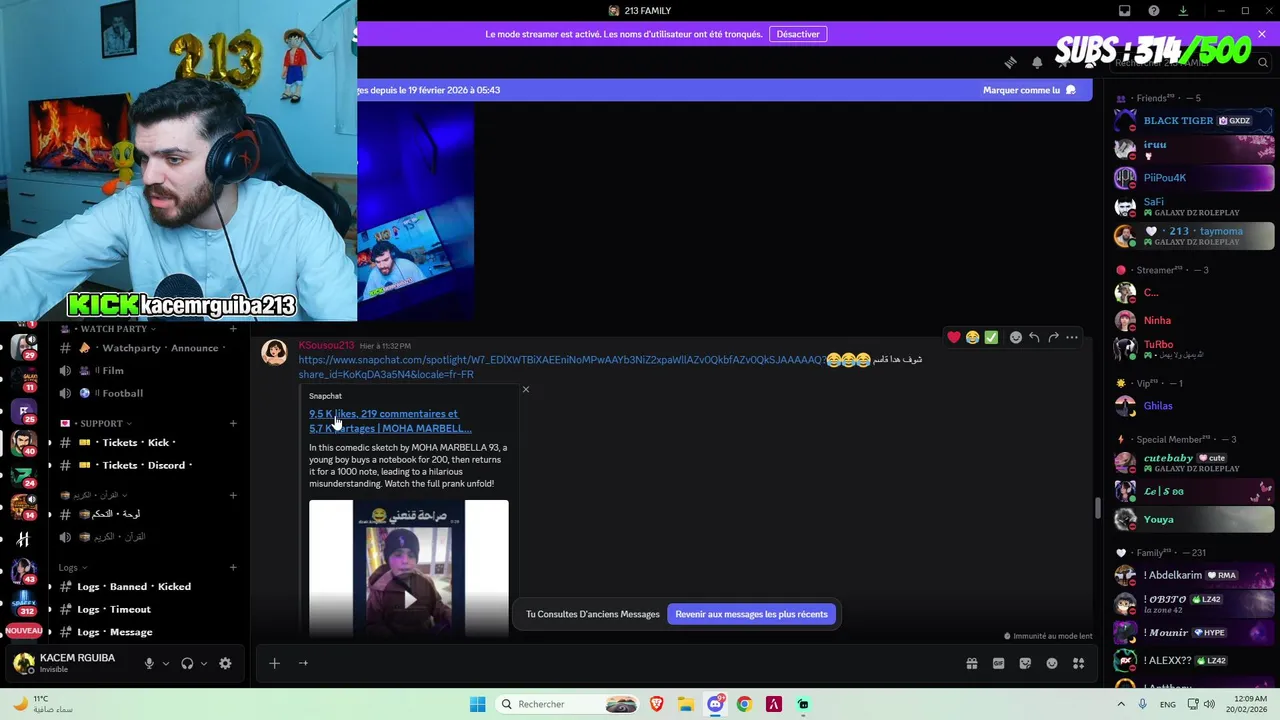Click the message text input field
The image size is (1280, 720).
click(x=635, y=663)
